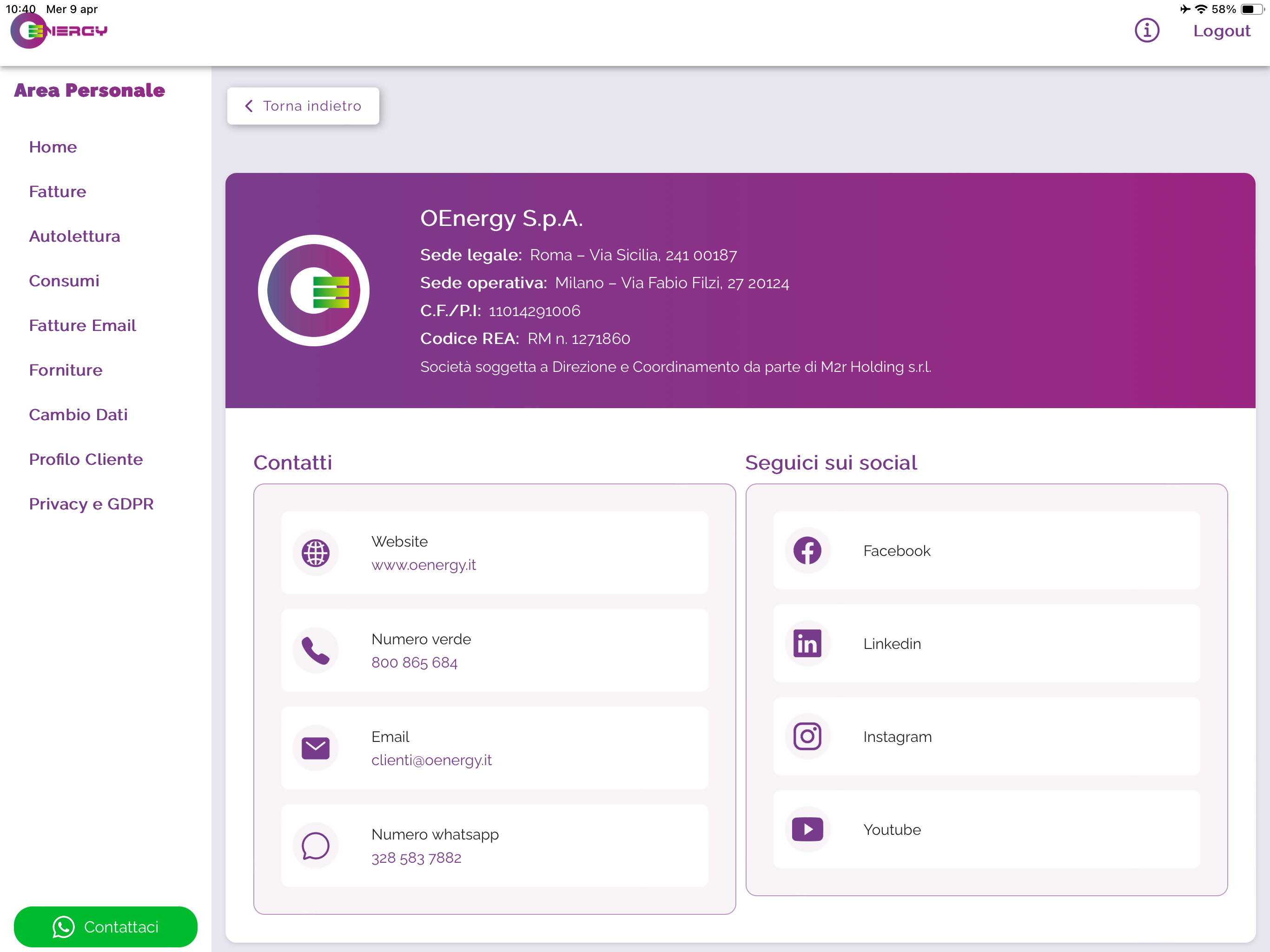Log out using the Logout link
1270x952 pixels.
pyautogui.click(x=1221, y=31)
